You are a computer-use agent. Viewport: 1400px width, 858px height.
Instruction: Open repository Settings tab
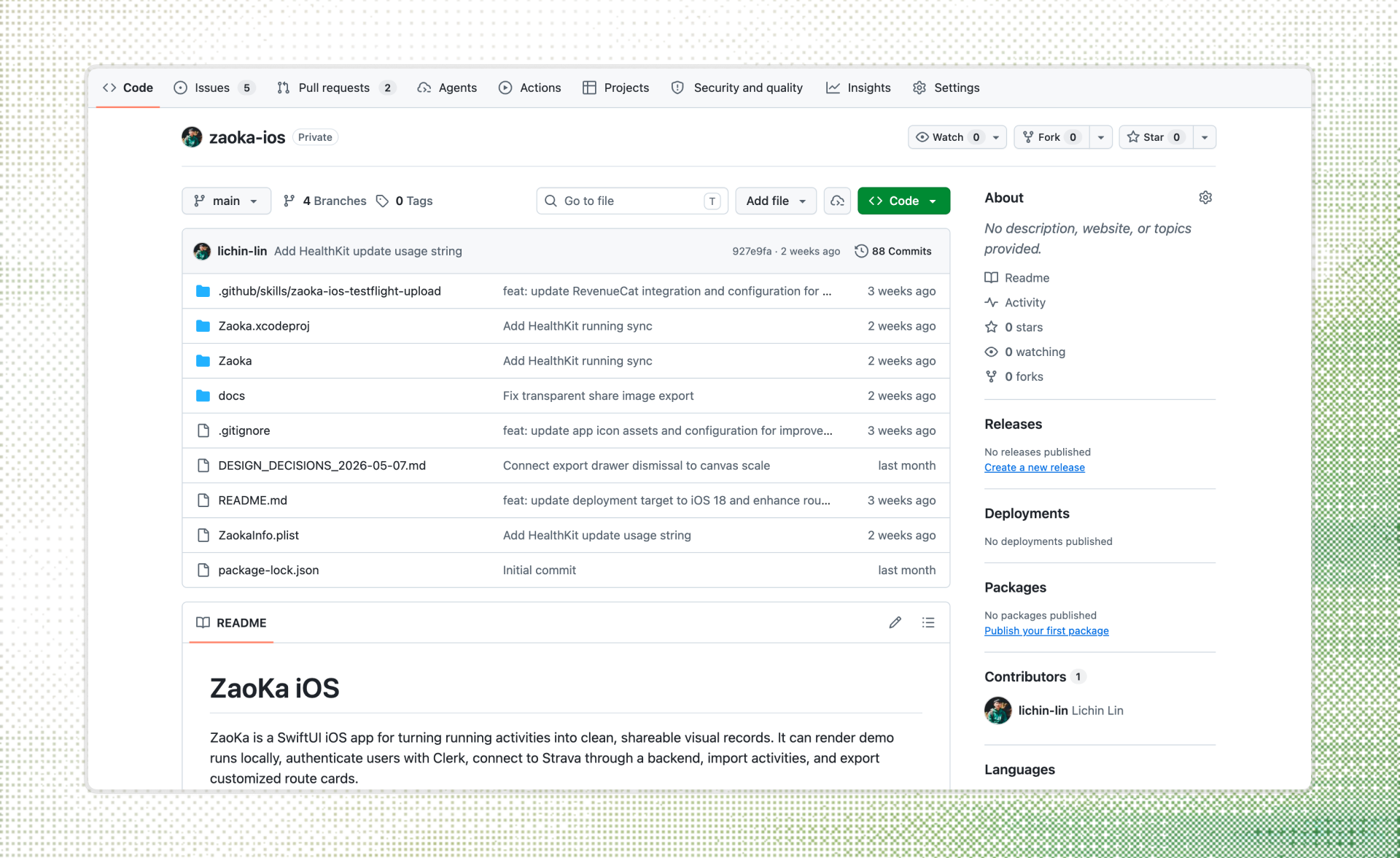point(946,88)
